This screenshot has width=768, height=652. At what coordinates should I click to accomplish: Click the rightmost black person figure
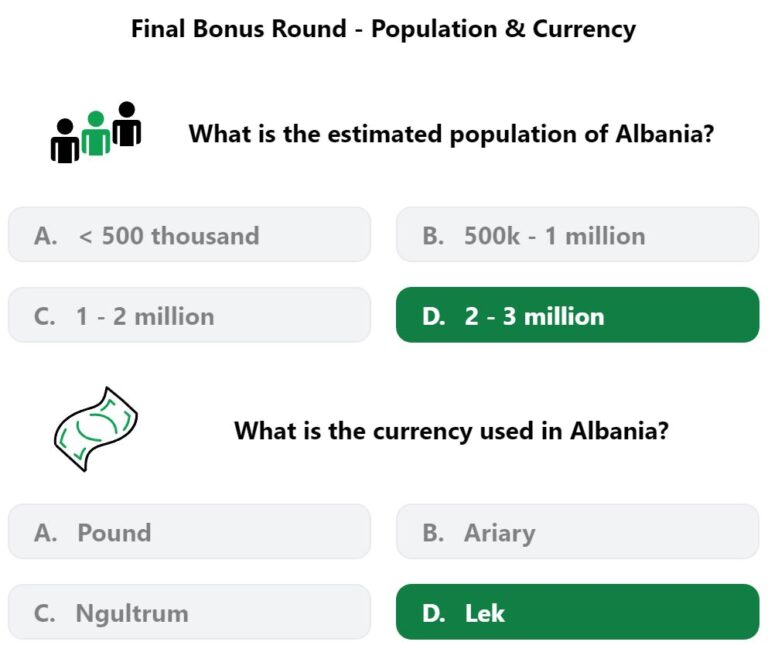click(x=127, y=123)
